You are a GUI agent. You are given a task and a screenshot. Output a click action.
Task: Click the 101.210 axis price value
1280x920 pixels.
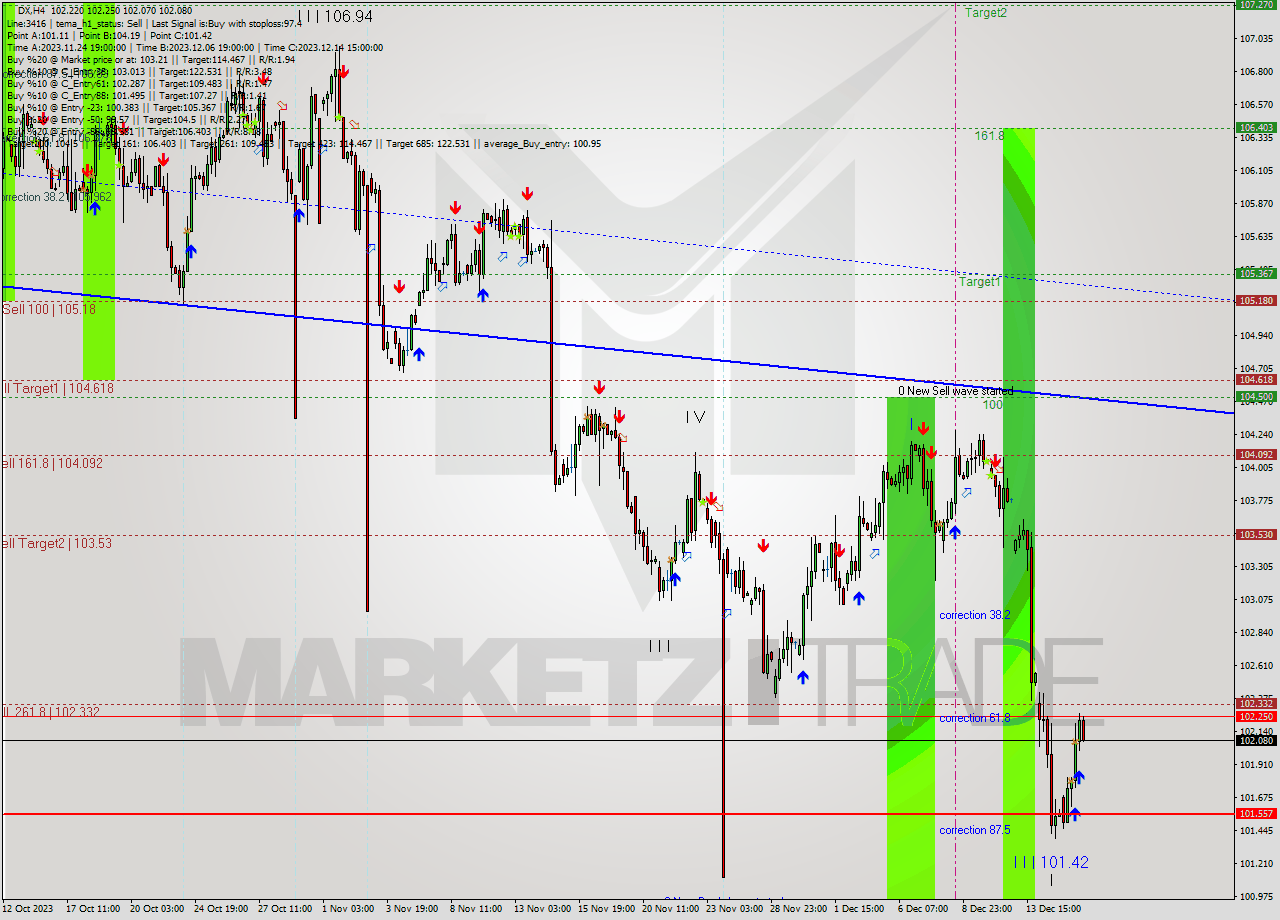point(1257,863)
